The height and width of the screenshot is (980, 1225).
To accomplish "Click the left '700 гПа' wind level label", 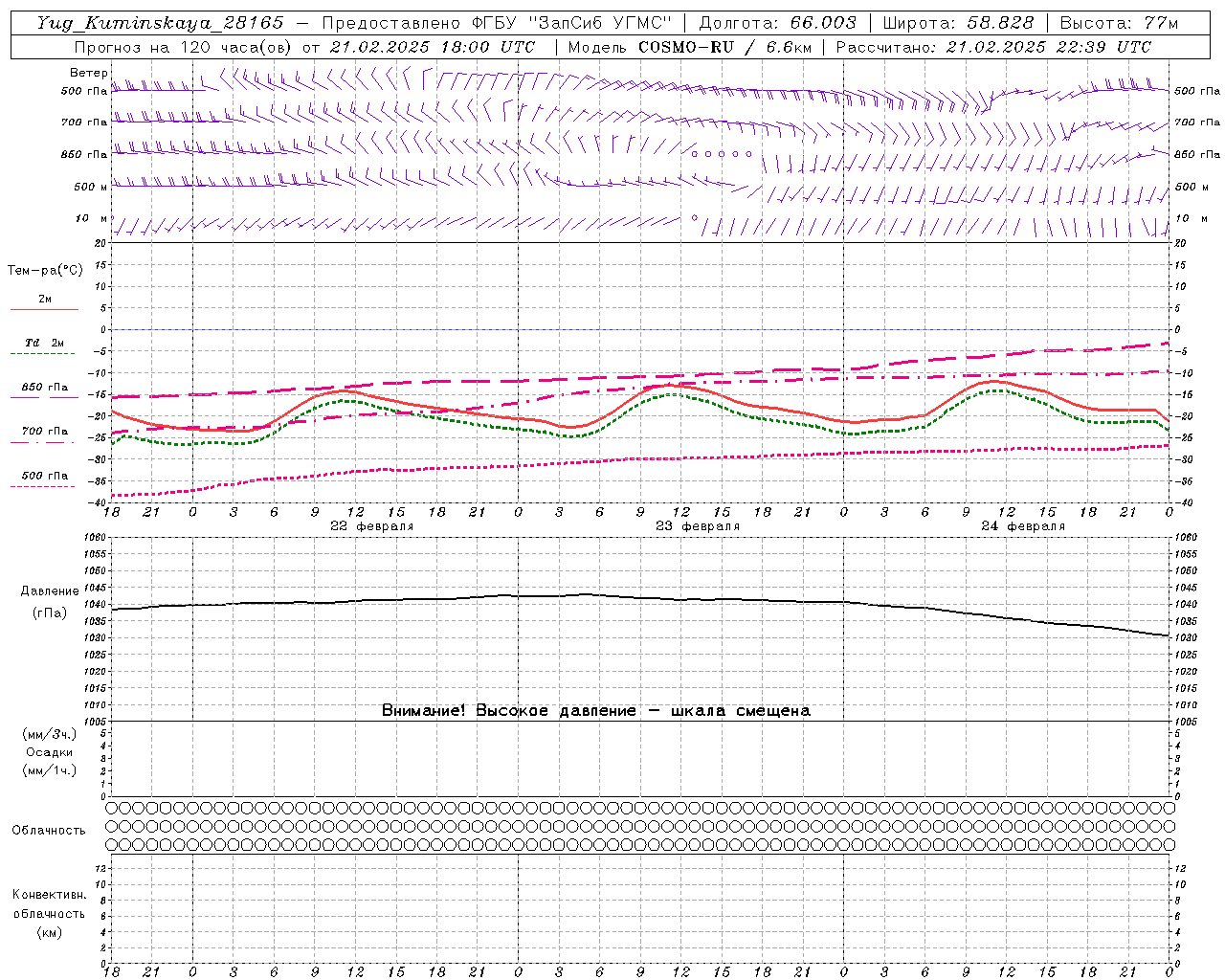I will (x=84, y=122).
